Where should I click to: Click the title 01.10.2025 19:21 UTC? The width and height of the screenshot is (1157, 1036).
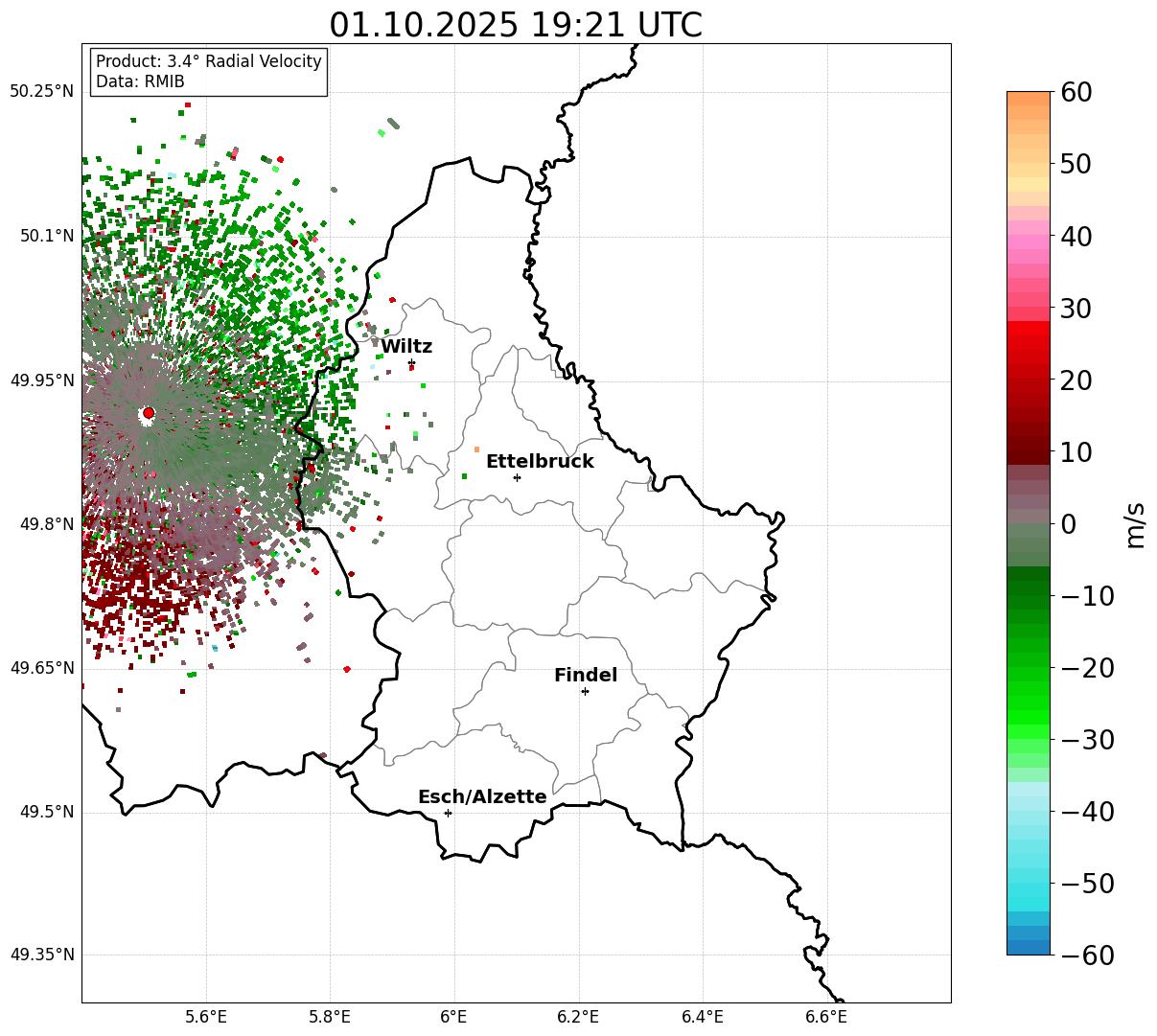pyautogui.click(x=516, y=25)
